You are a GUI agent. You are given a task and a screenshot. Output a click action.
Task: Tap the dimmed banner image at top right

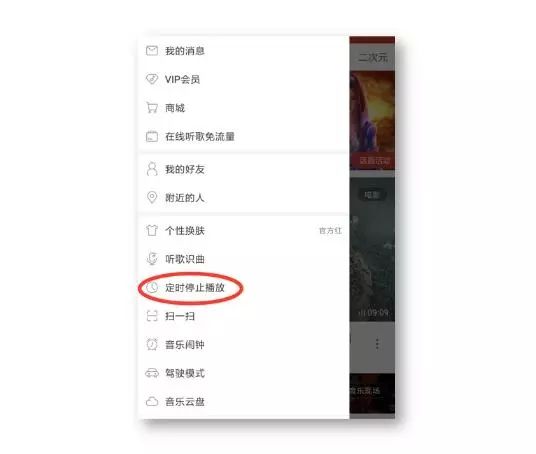[372, 121]
